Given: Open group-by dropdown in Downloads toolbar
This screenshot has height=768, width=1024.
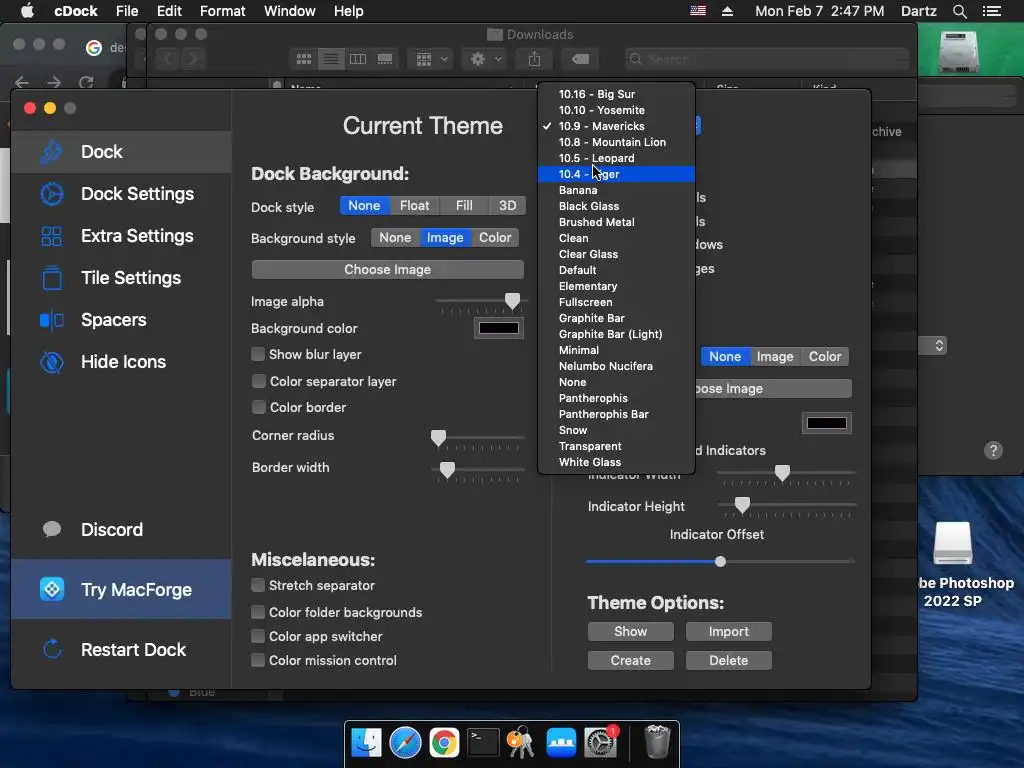Looking at the screenshot, I should tap(431, 59).
